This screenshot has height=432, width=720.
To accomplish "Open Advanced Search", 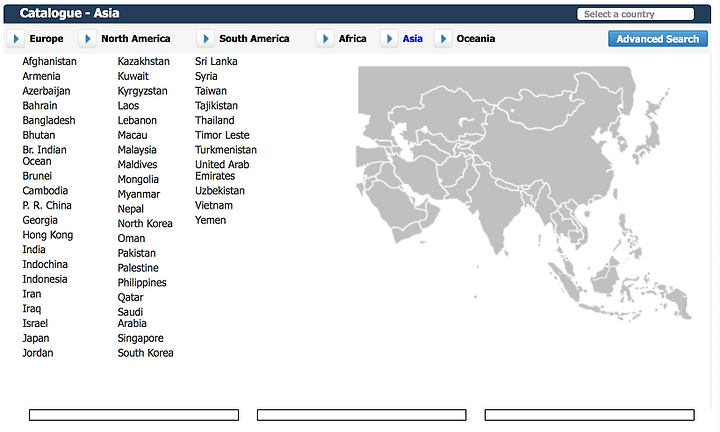I will [x=658, y=39].
